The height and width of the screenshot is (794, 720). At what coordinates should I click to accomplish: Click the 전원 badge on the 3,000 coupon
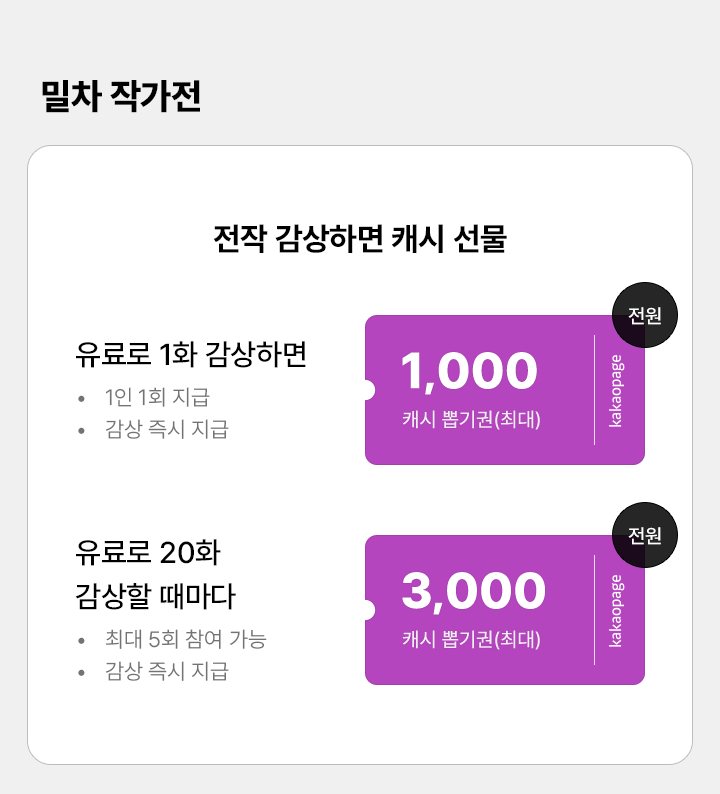click(645, 536)
